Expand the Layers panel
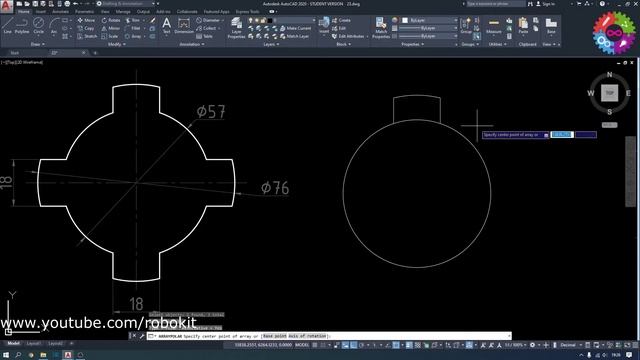Image resolution: width=640 pixels, height=360 pixels. click(x=271, y=44)
